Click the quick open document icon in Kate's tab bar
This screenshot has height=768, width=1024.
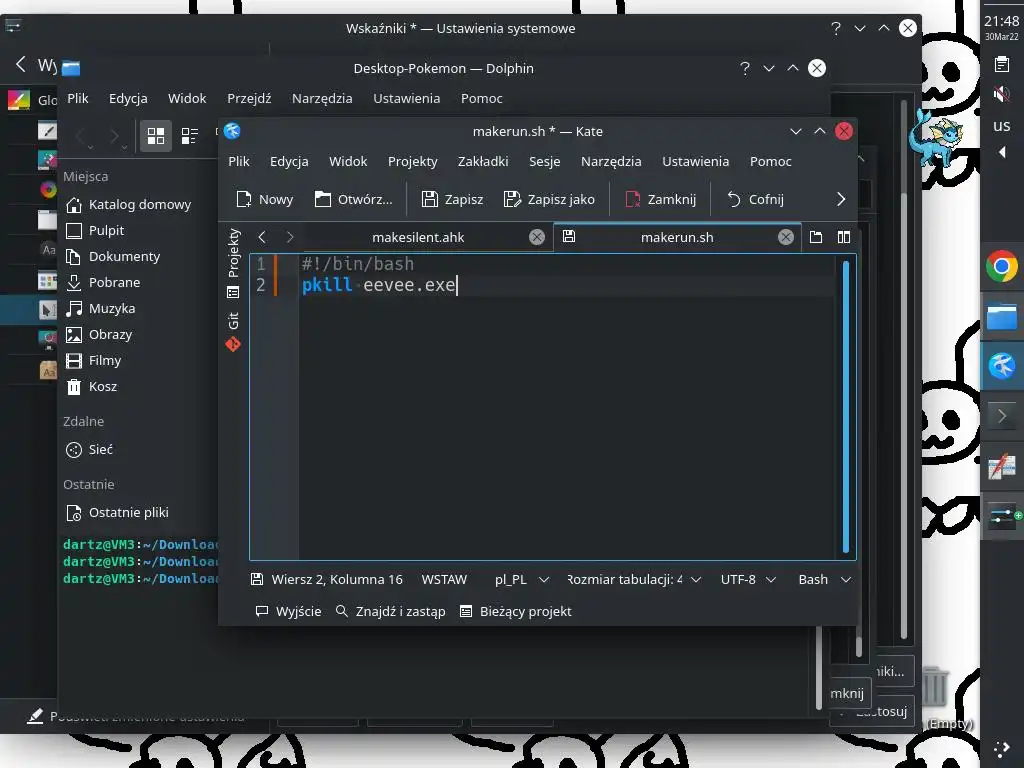click(x=816, y=237)
